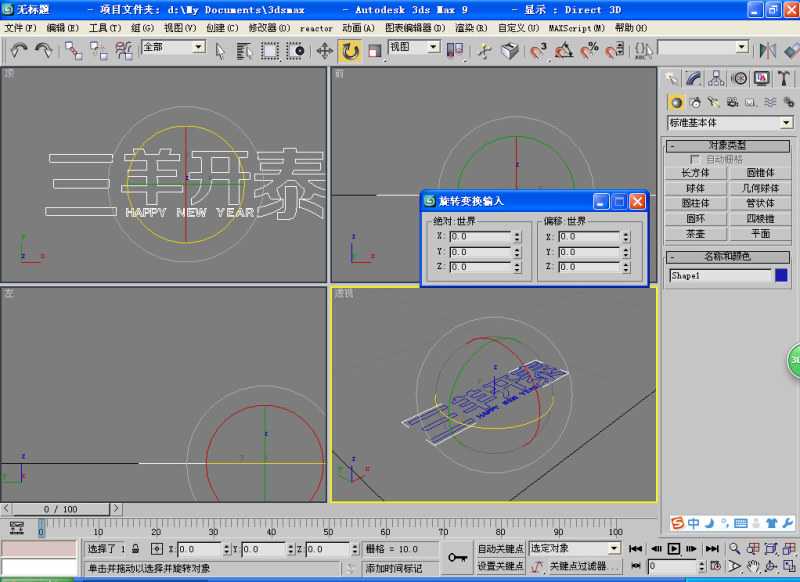Select the Cameras category icon

[x=732, y=102]
